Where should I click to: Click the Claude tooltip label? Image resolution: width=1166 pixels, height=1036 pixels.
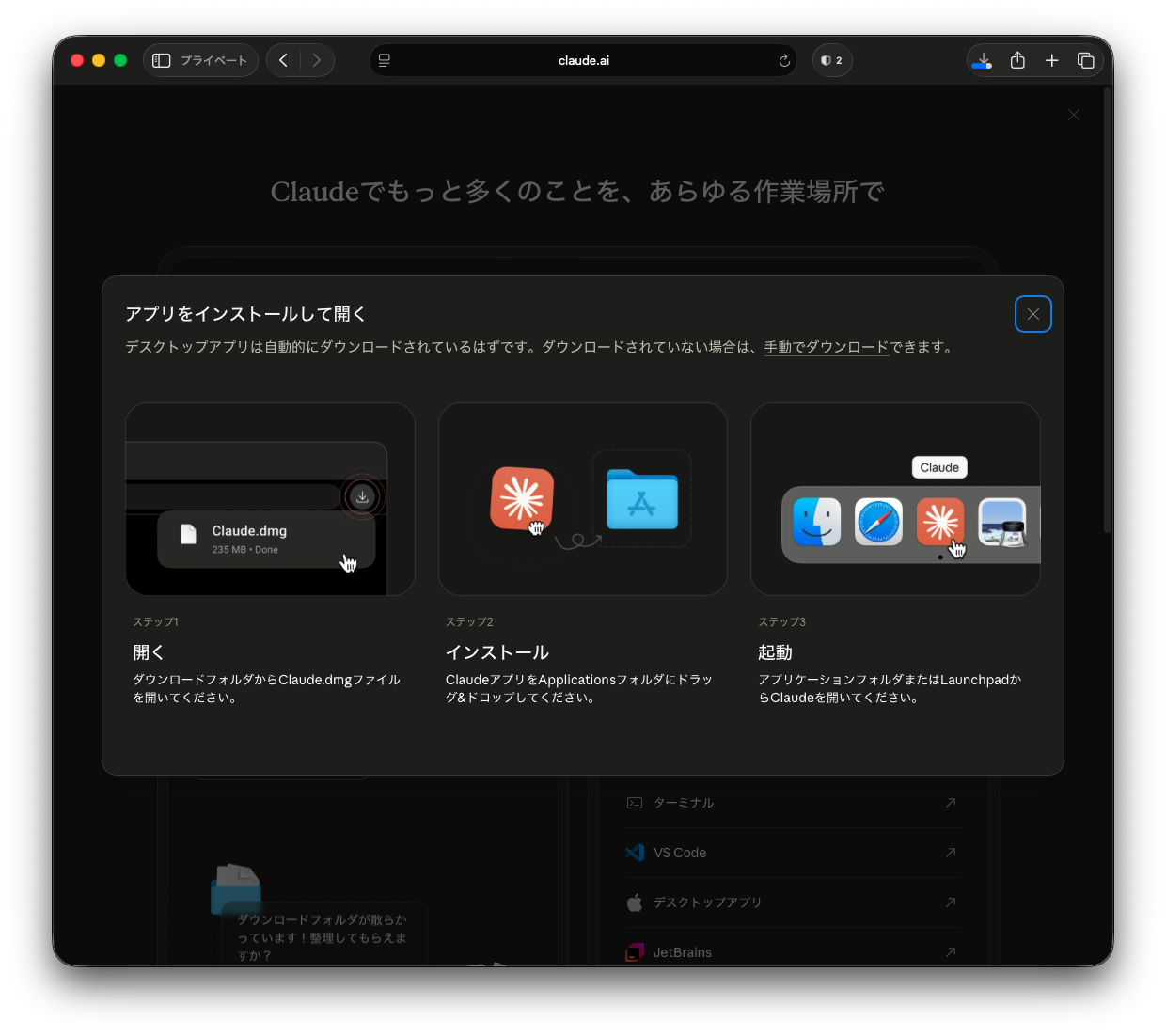(x=939, y=467)
